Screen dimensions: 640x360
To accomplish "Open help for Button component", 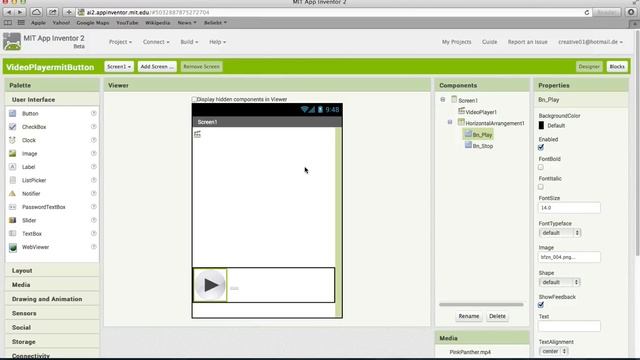I will 93,113.
